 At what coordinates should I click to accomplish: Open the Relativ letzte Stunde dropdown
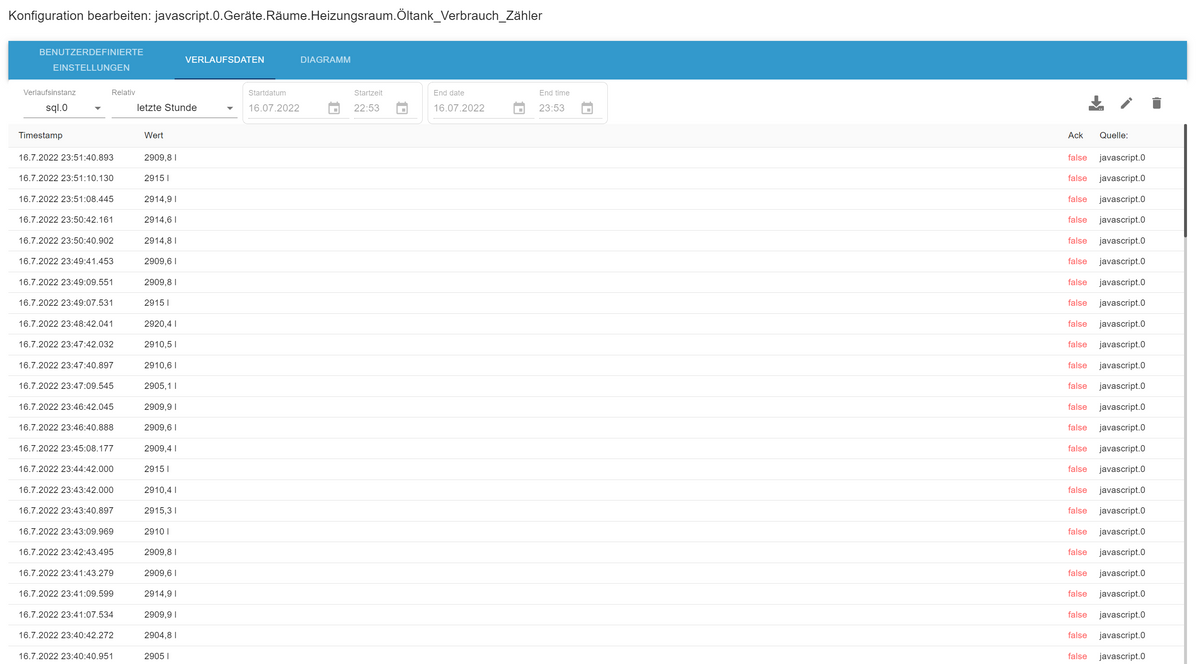click(174, 108)
